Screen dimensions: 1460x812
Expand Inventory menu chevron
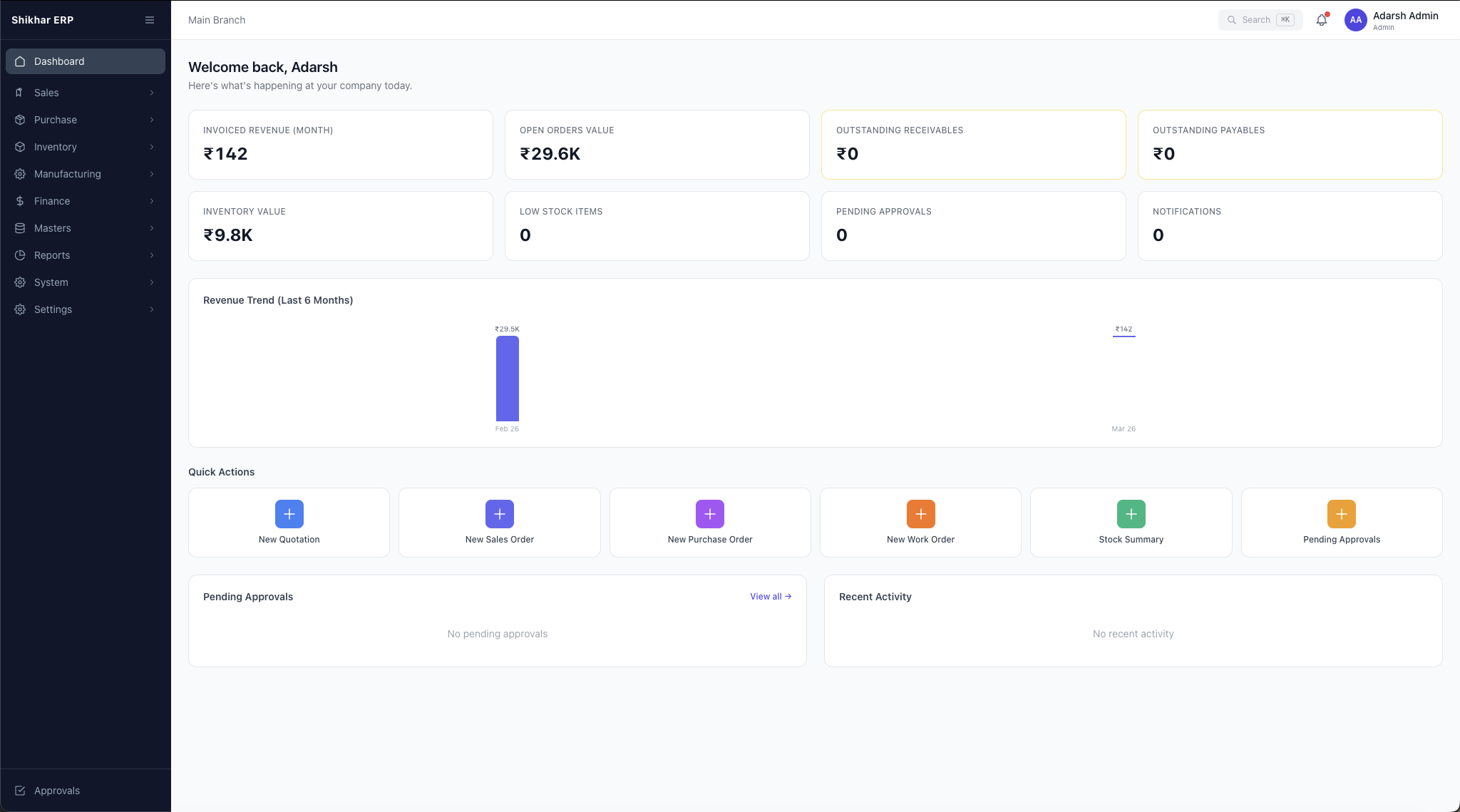click(x=152, y=147)
